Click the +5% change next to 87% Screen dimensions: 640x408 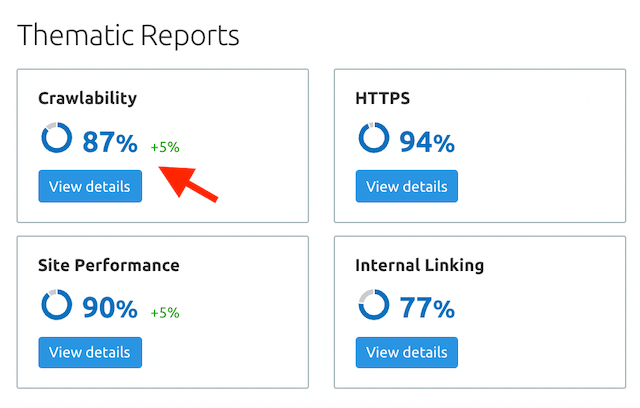165,147
